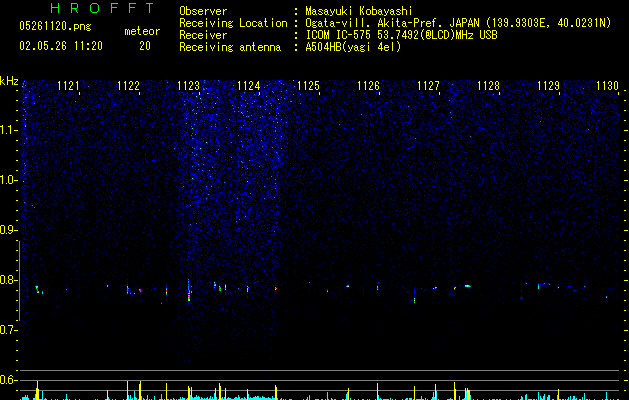Select the file name 05261120.png
Viewport: 629px width, 400px height.
[55, 26]
